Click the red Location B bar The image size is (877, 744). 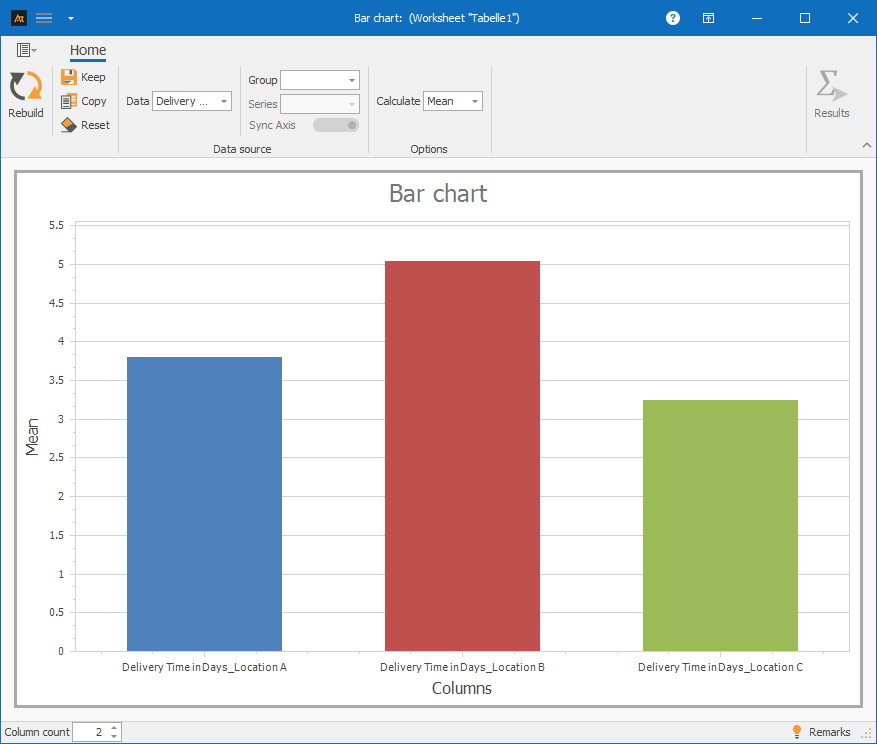[x=462, y=455]
